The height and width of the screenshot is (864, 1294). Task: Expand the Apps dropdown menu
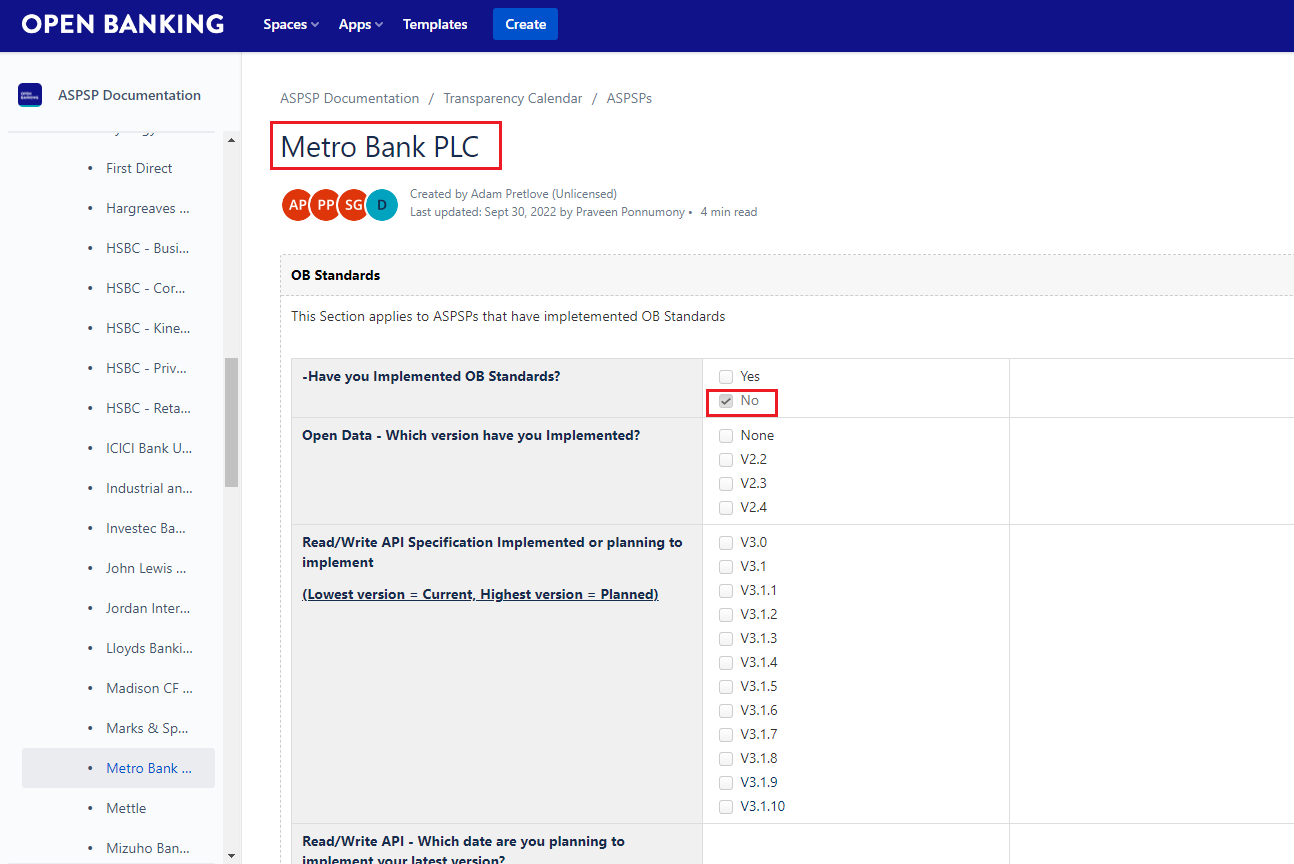(x=361, y=24)
